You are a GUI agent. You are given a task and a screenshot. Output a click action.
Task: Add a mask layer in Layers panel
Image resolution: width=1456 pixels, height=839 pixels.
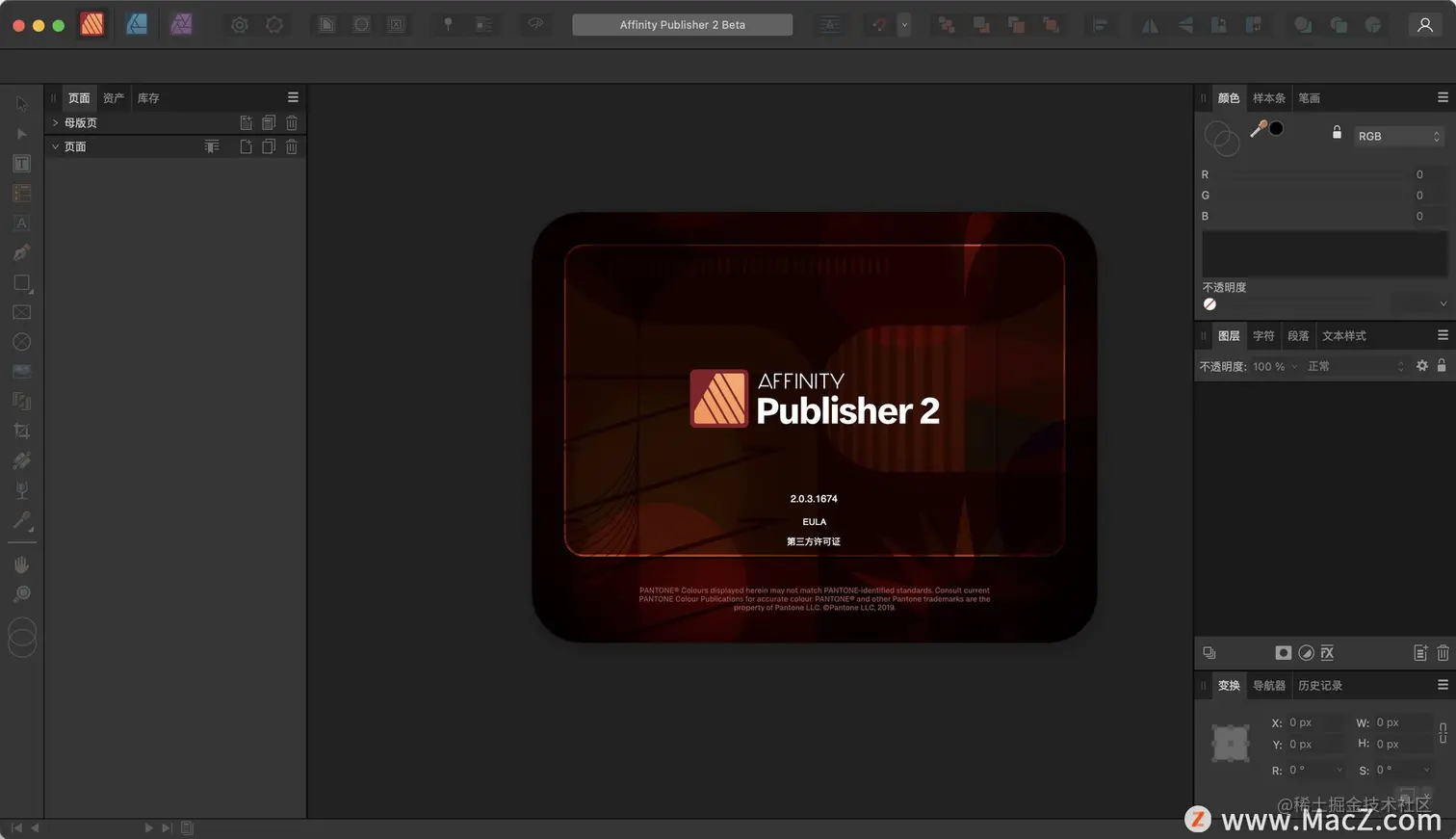(x=1283, y=653)
